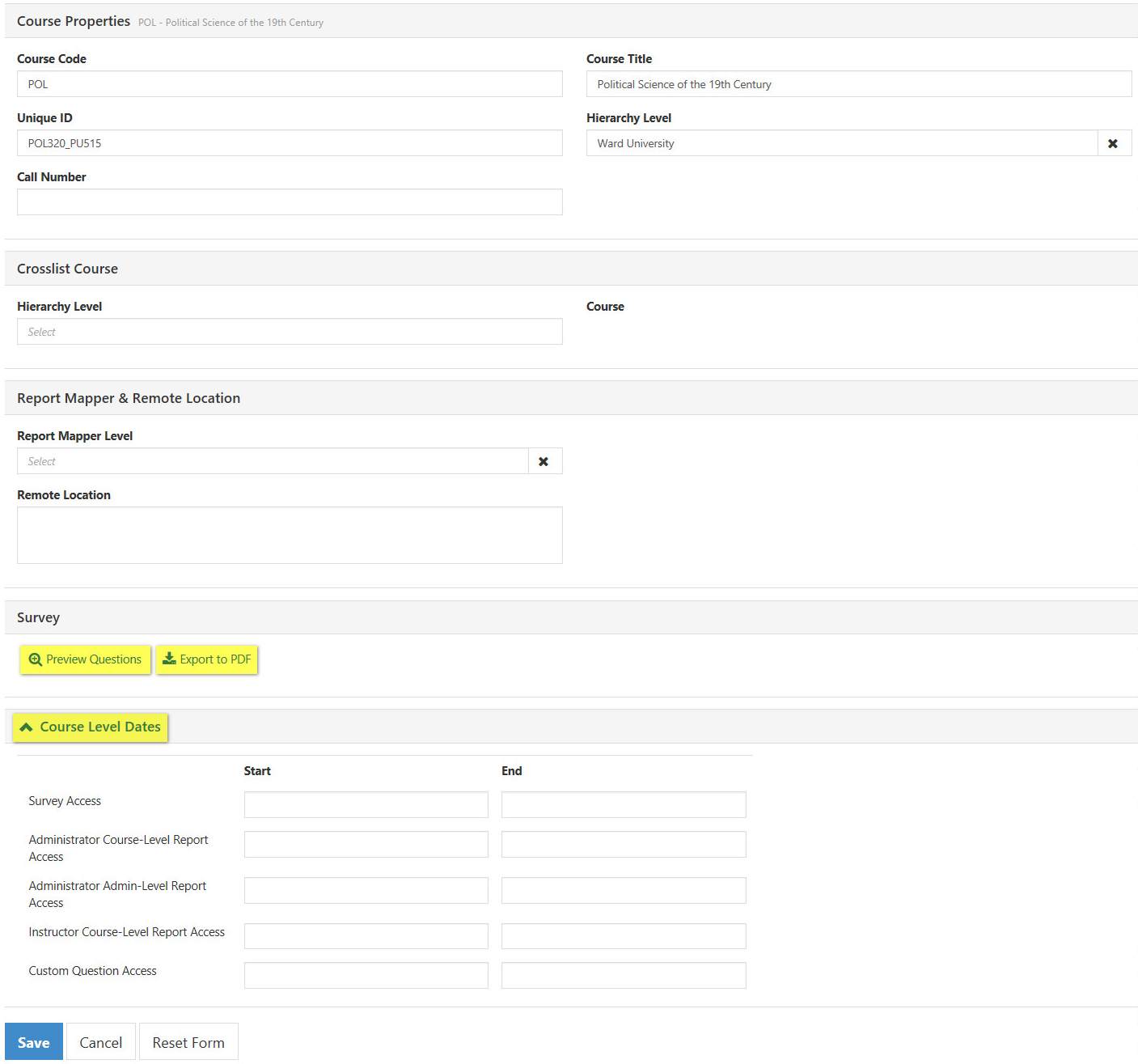
Task: Set Survey Access end date
Action: tap(624, 805)
